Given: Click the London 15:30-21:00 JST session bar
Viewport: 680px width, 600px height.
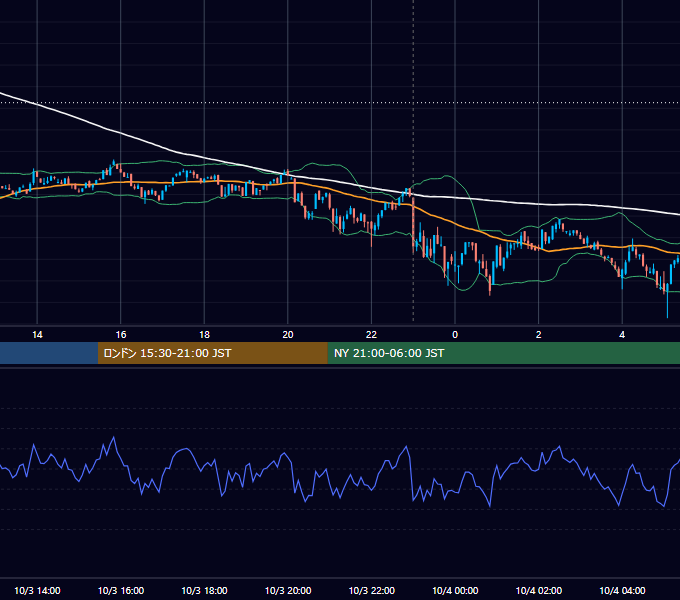Looking at the screenshot, I should (212, 353).
